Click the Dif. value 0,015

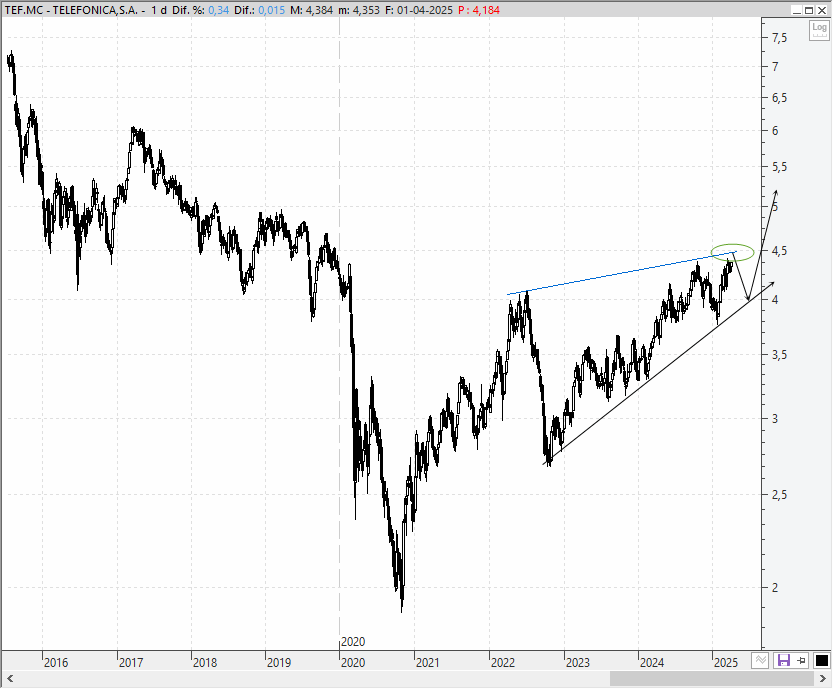pos(271,10)
